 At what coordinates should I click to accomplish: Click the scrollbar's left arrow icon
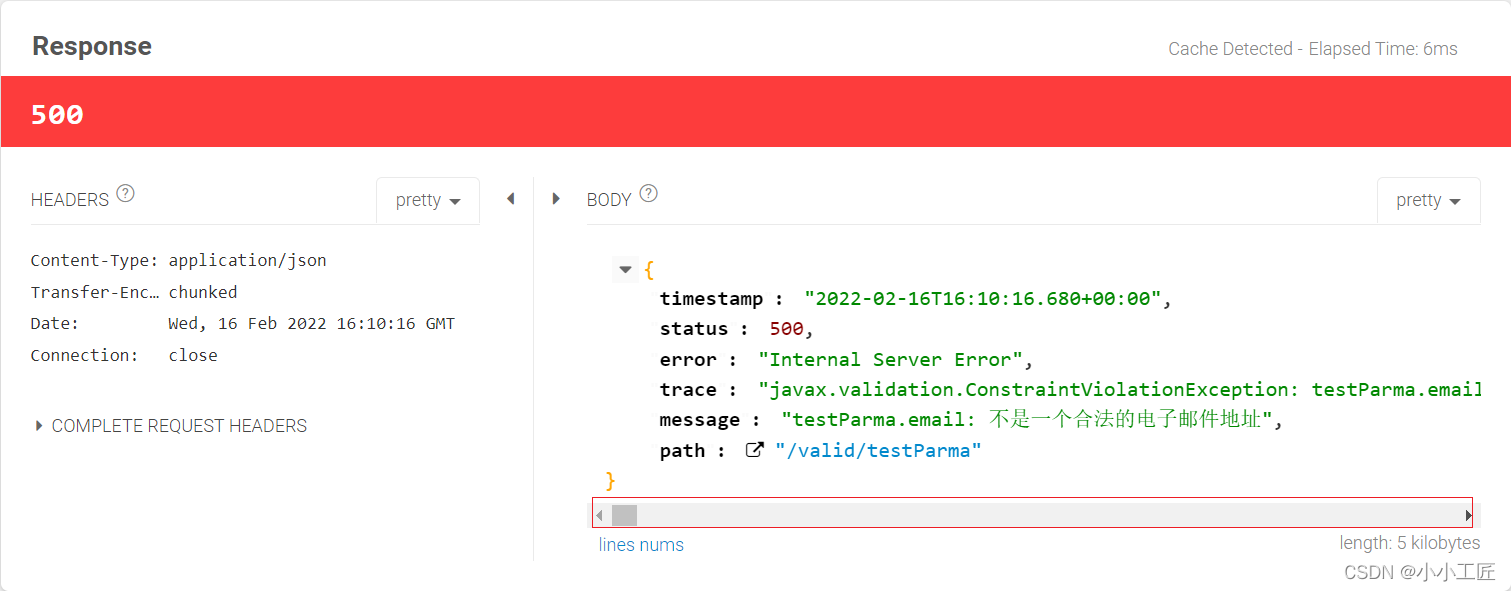tap(598, 513)
